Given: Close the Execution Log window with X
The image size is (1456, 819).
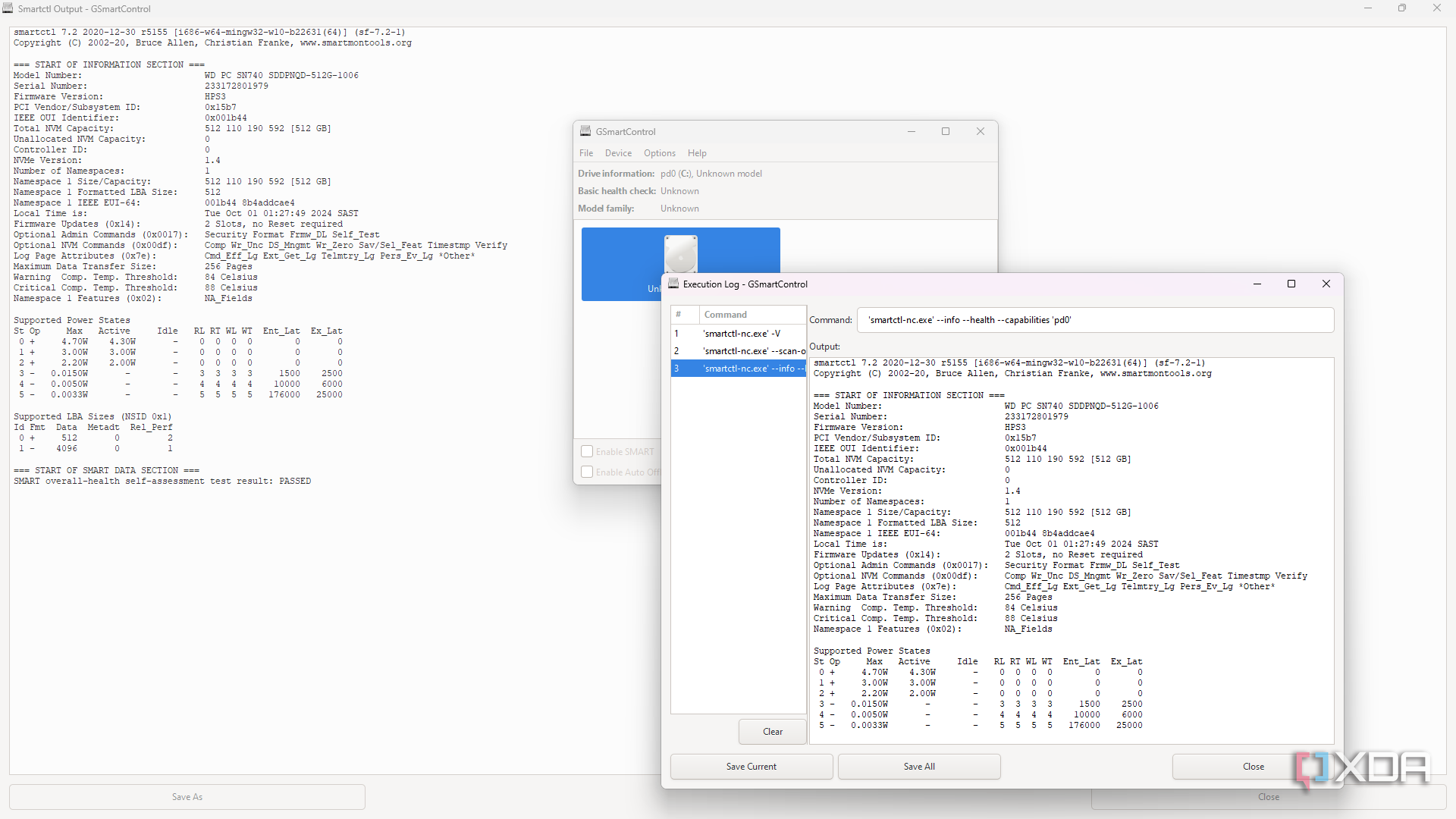Looking at the screenshot, I should click(x=1326, y=284).
